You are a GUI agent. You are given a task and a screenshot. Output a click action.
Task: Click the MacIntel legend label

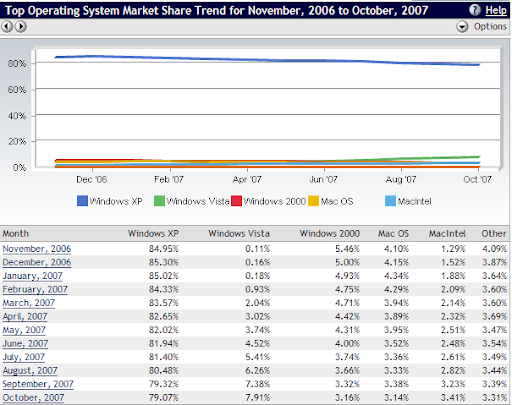coord(414,201)
